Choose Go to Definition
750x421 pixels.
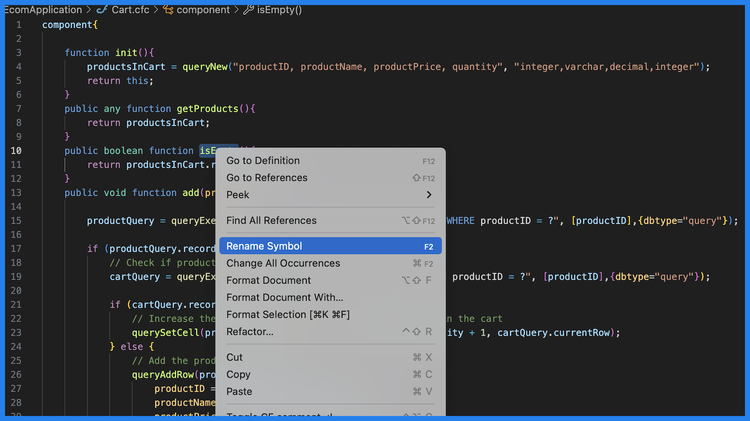263,161
